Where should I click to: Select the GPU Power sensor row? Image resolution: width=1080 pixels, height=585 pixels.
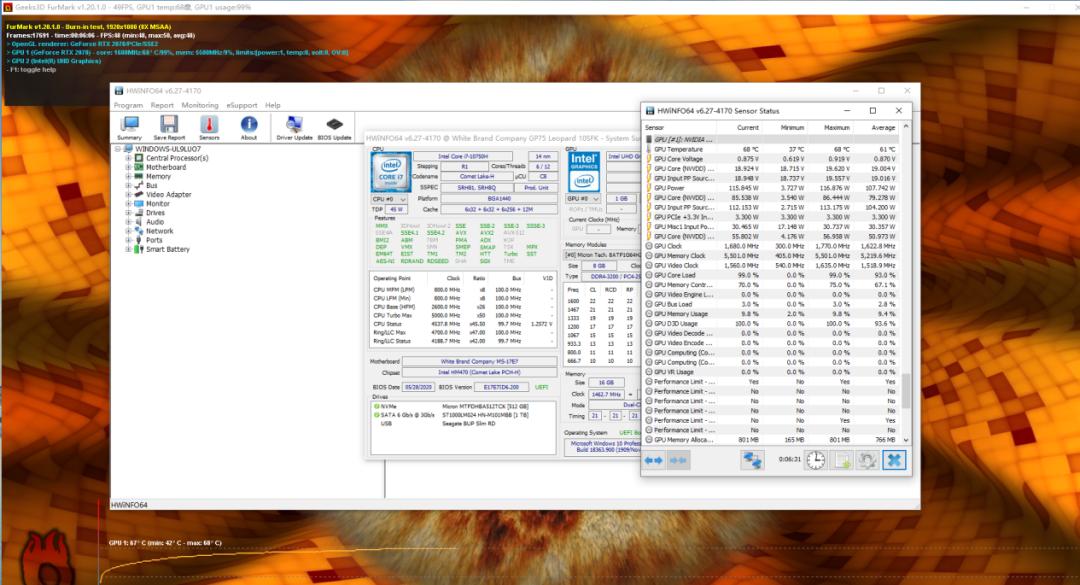click(772, 187)
